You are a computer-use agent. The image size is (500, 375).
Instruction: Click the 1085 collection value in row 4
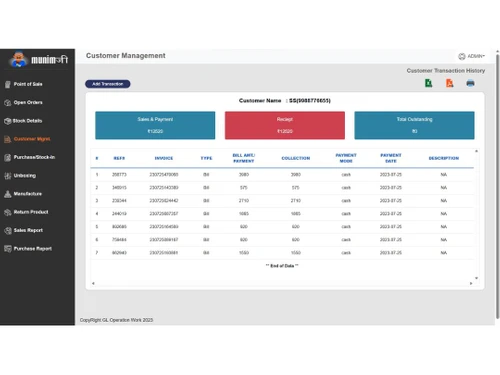[x=296, y=214]
